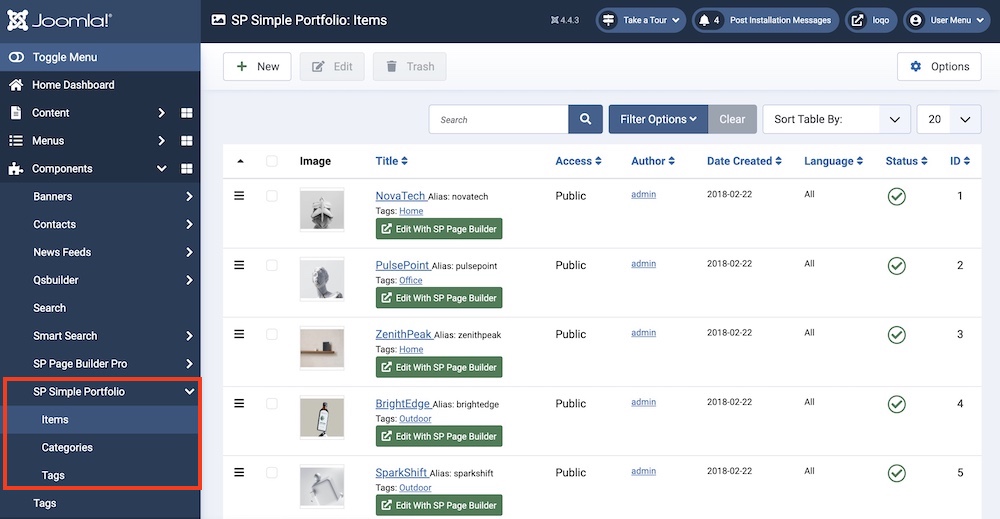This screenshot has height=519, width=1000.
Task: Click the Menus dashboard grid icon
Action: [x=187, y=141]
